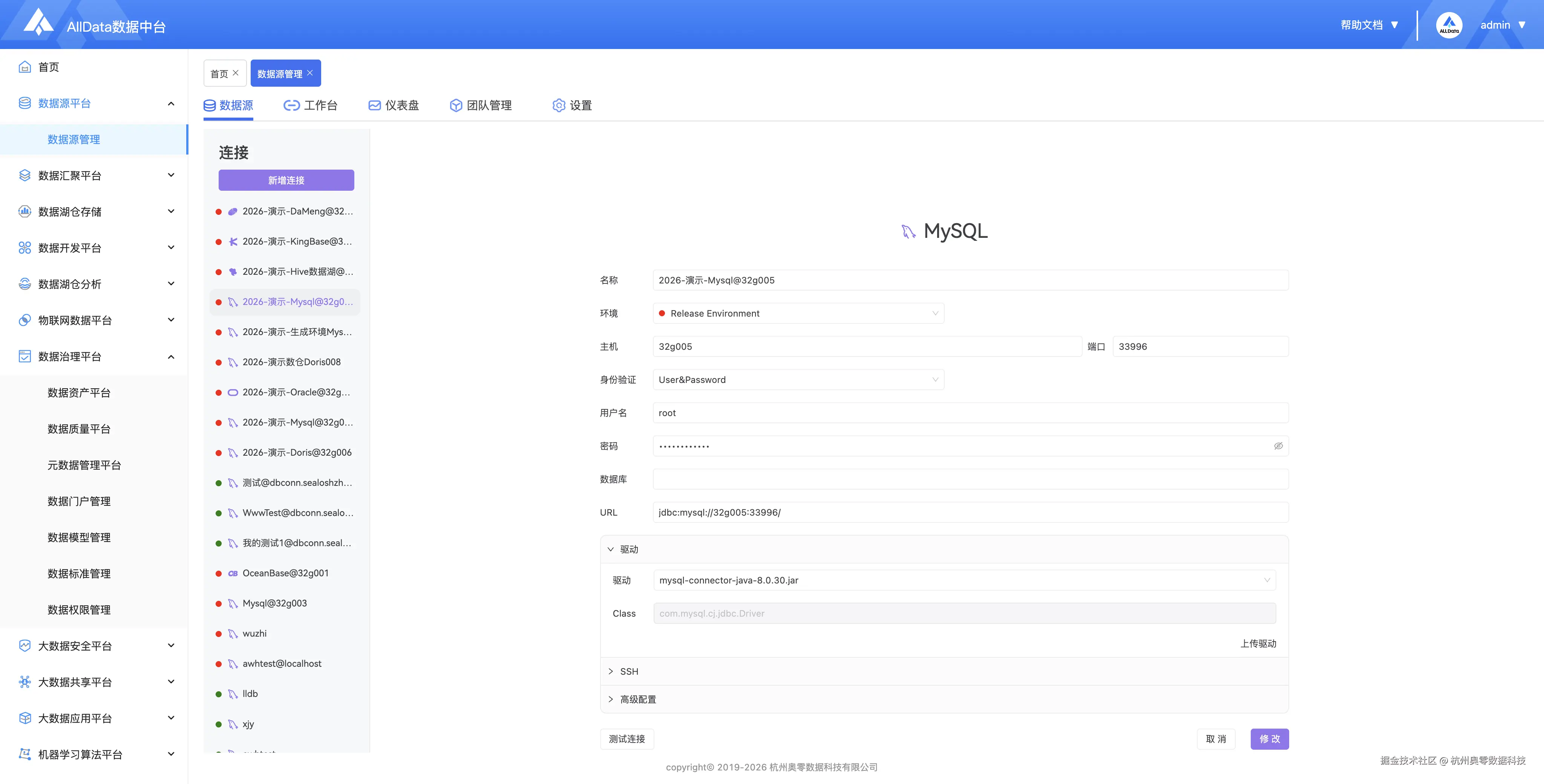Select connection 2026-演示数仓Doris008
Screen dimensions: 1544x784
[x=285, y=362]
